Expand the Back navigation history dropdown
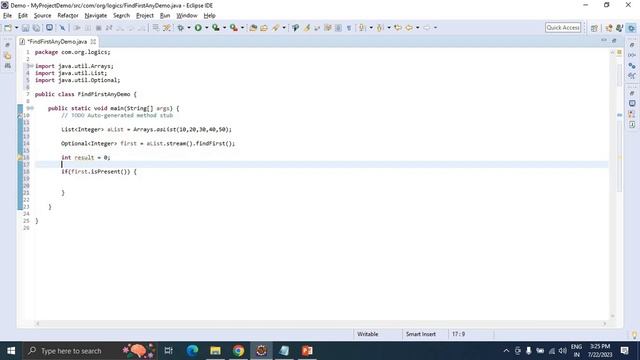Image resolution: width=640 pixels, height=360 pixels. pos(418,28)
